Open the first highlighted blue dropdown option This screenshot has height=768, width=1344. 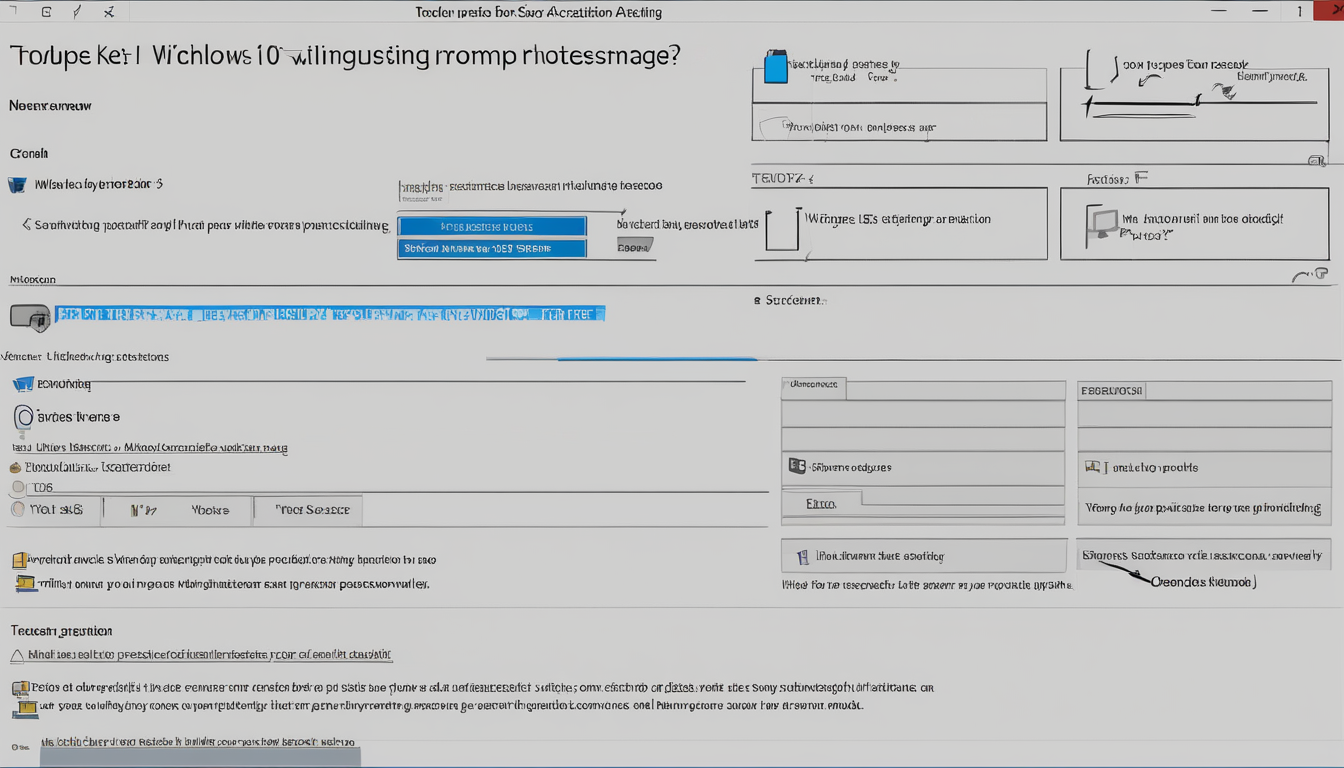pos(491,226)
